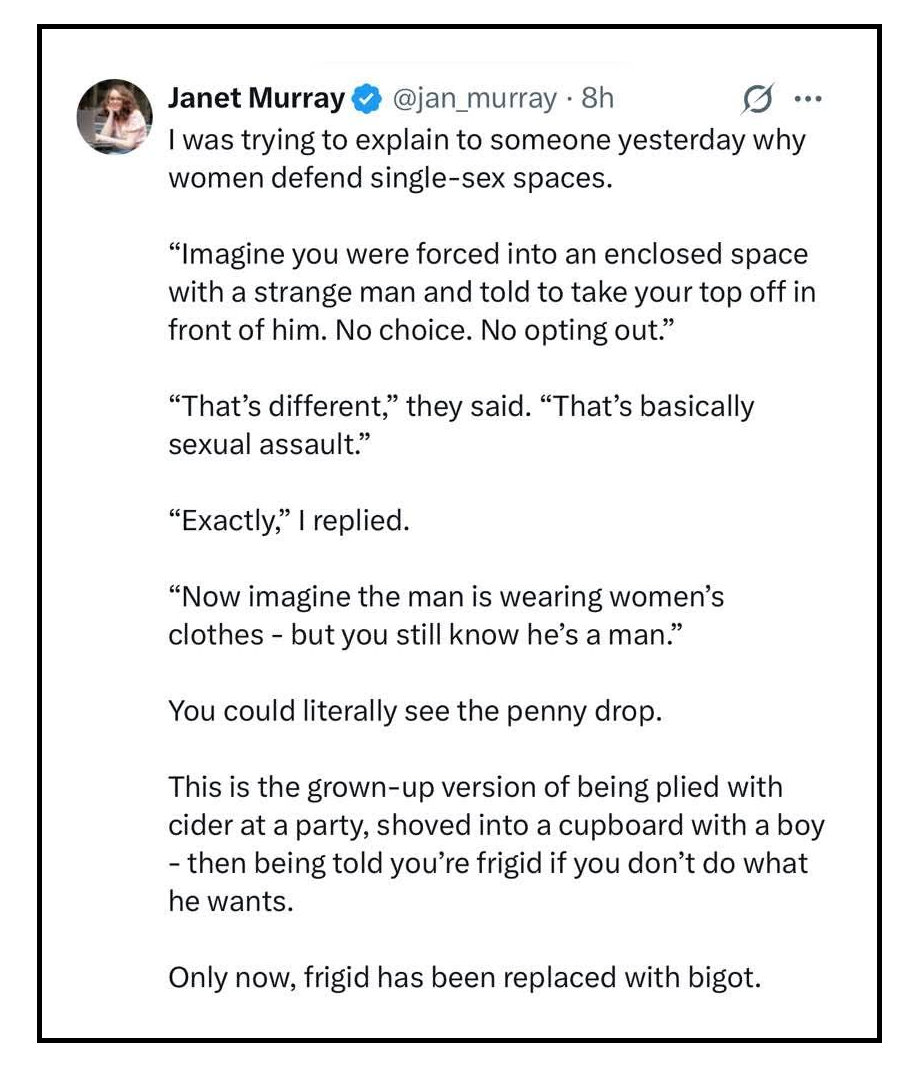Select the "Now imagine the man" paragraph
Viewport: 908px width, 1083px height.
446,616
